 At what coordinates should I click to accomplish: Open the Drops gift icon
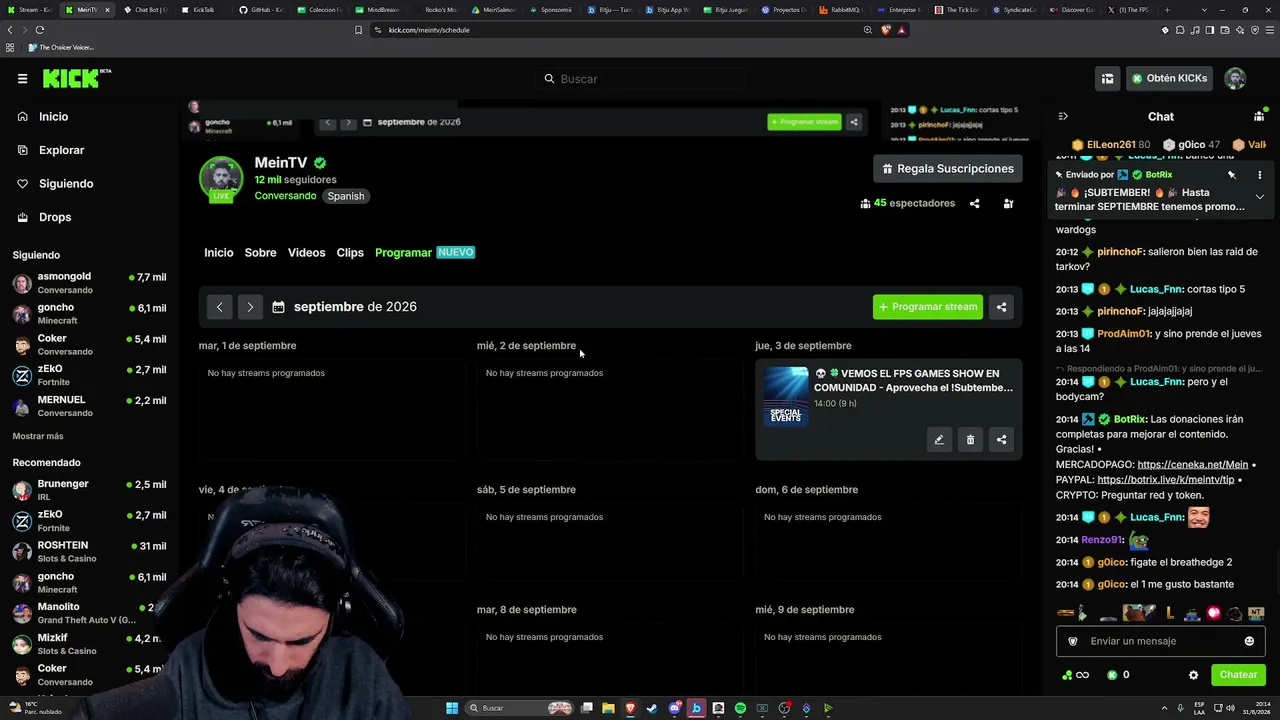tap(22, 217)
